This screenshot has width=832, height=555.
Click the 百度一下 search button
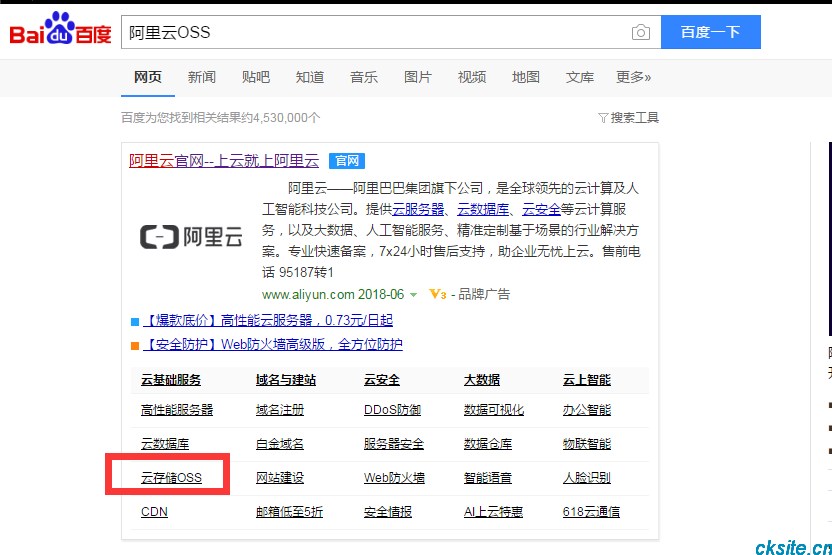[710, 32]
